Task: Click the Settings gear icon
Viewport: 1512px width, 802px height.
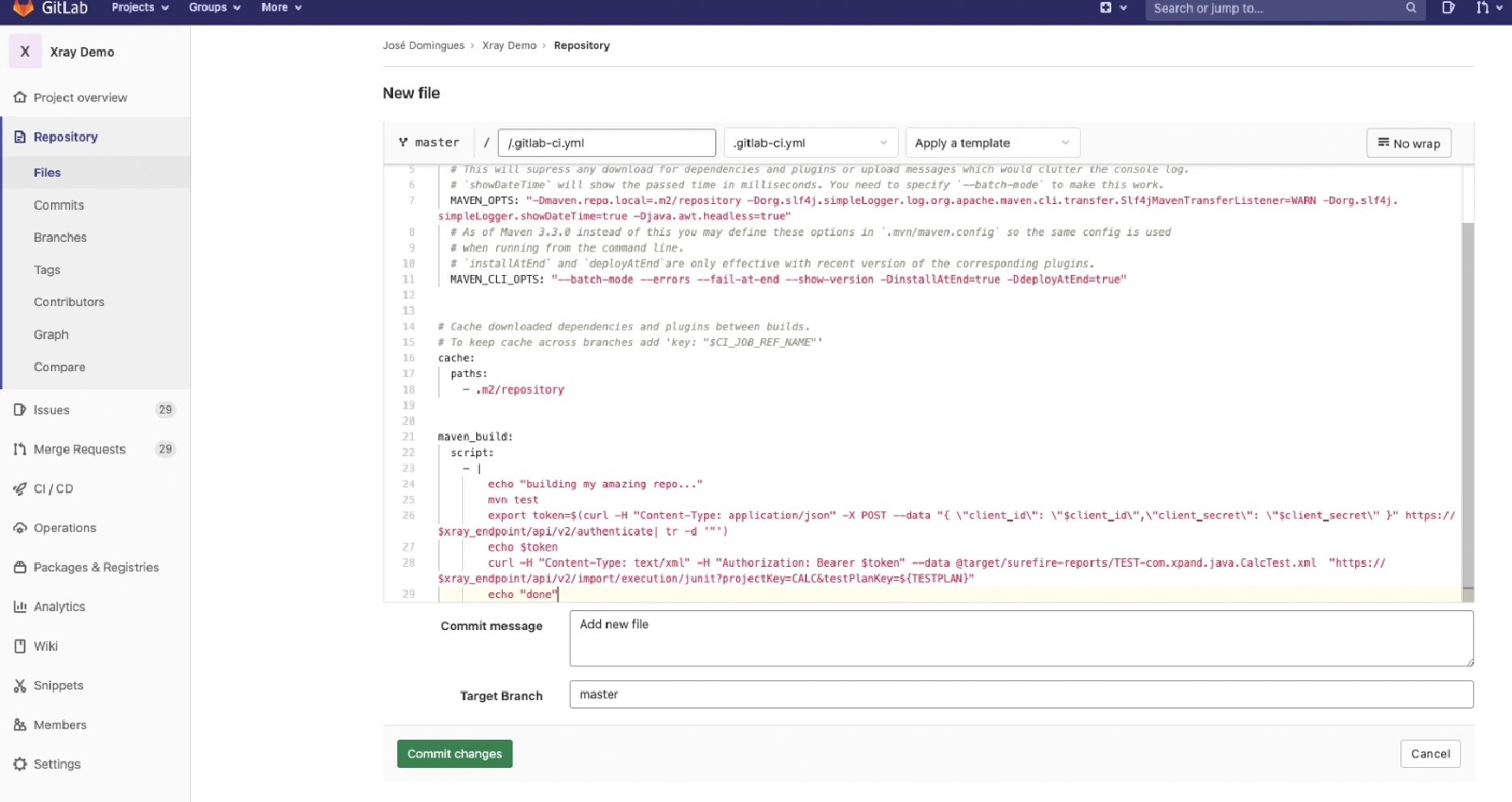Action: click(x=20, y=764)
